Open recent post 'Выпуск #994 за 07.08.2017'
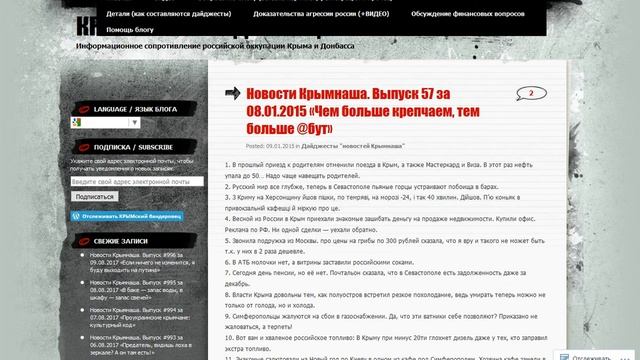 [140, 318]
